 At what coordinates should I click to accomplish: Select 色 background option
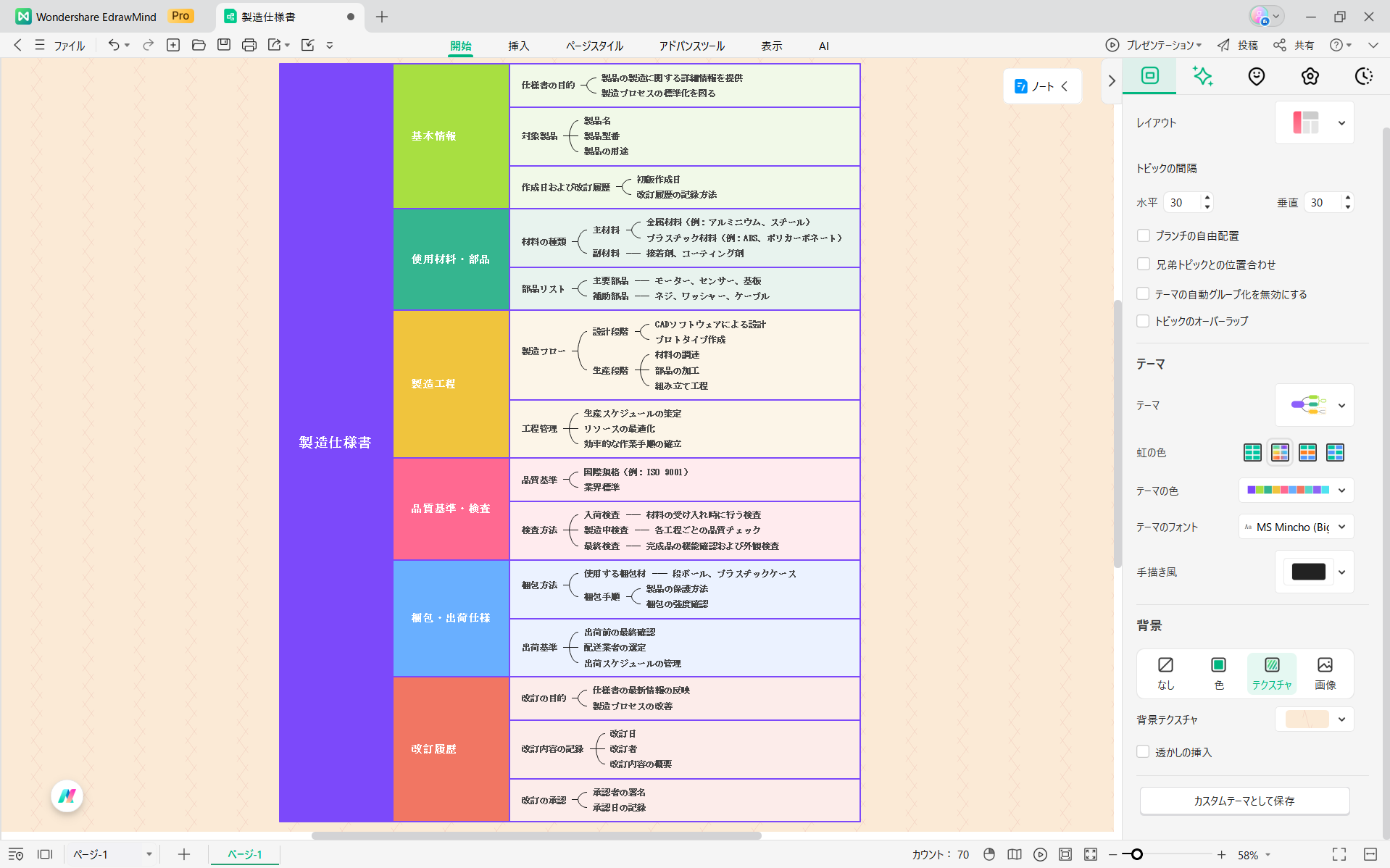[x=1218, y=673]
